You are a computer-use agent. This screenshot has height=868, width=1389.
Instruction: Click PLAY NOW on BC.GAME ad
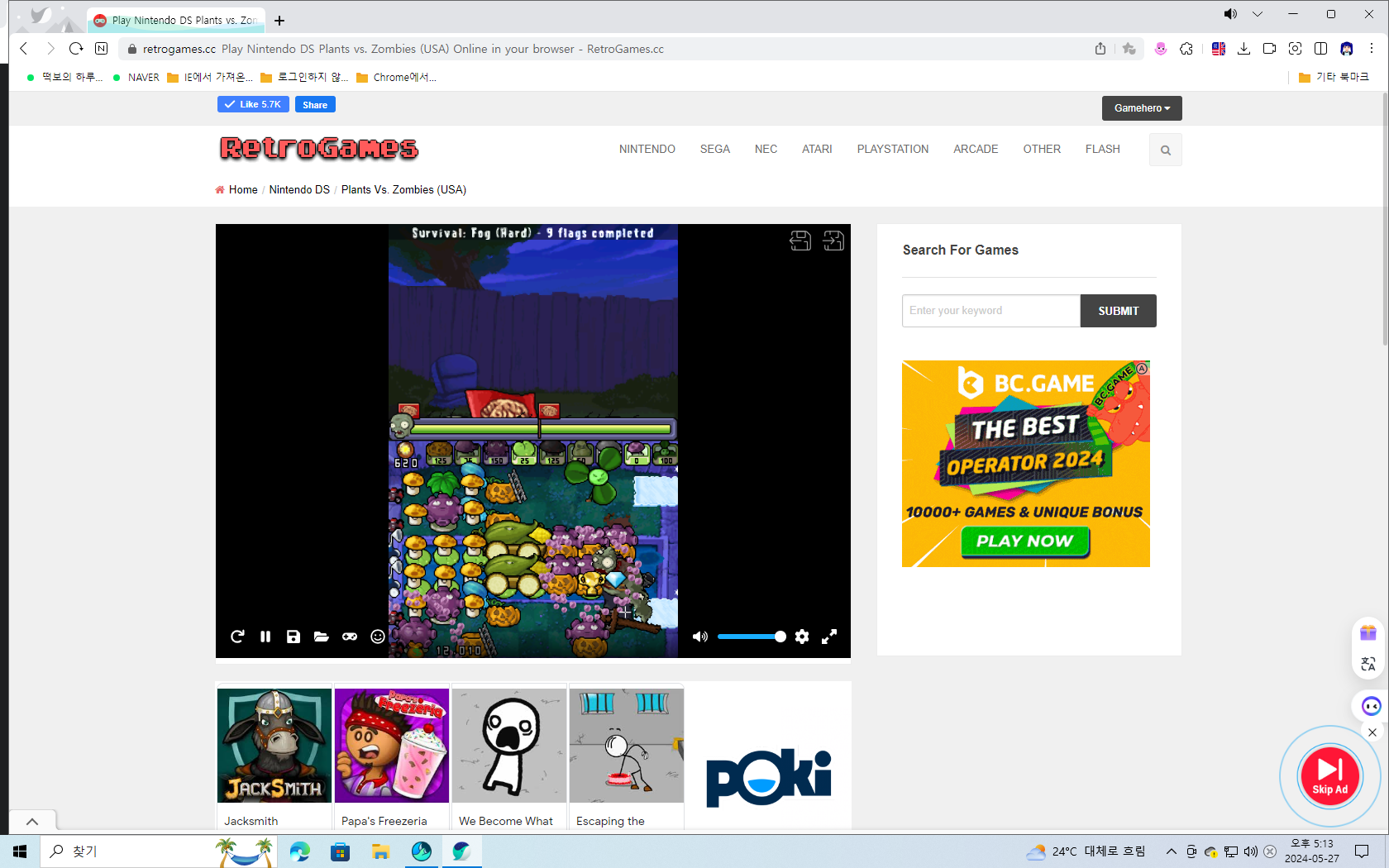[1025, 541]
